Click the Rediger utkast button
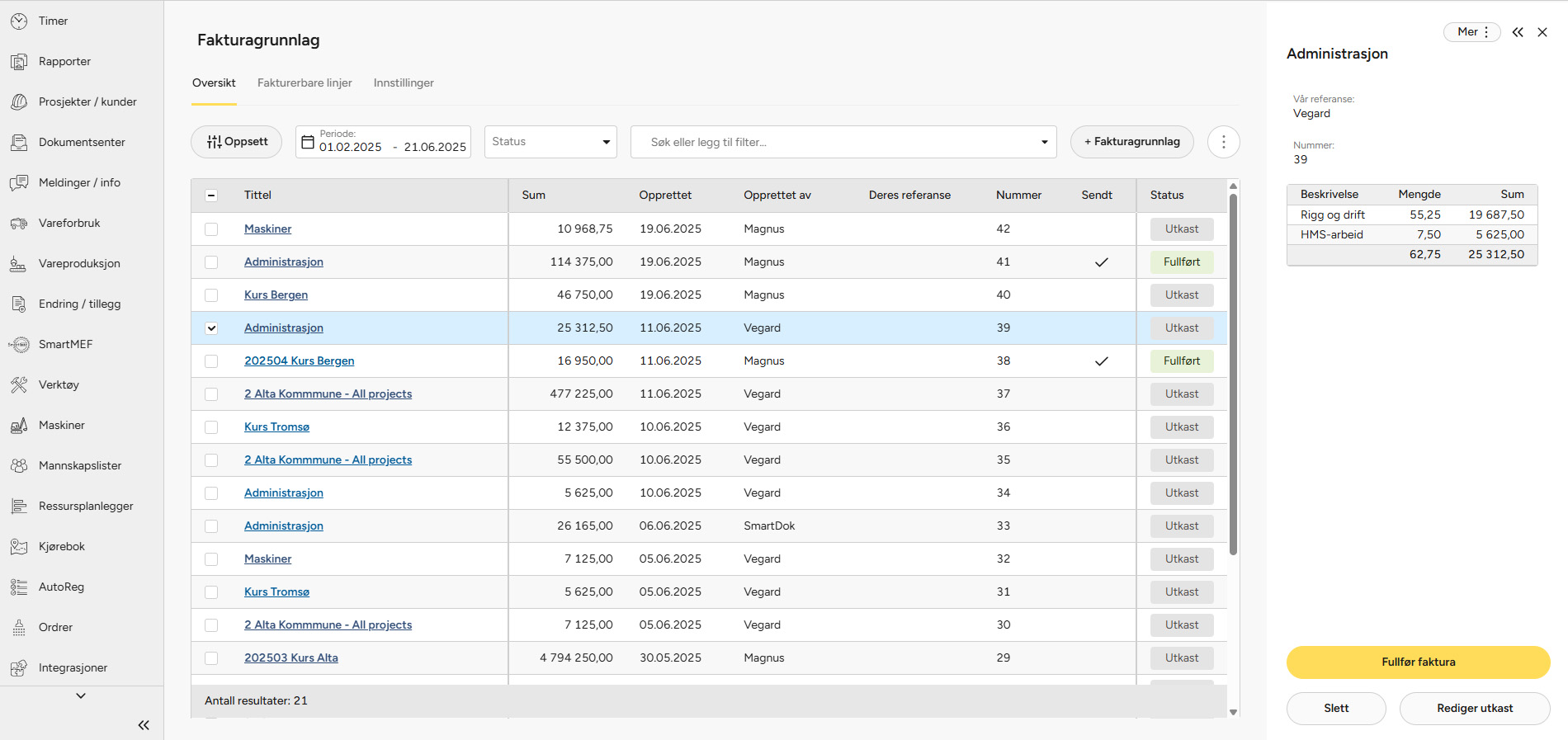This screenshot has width=1568, height=740. (x=1474, y=708)
